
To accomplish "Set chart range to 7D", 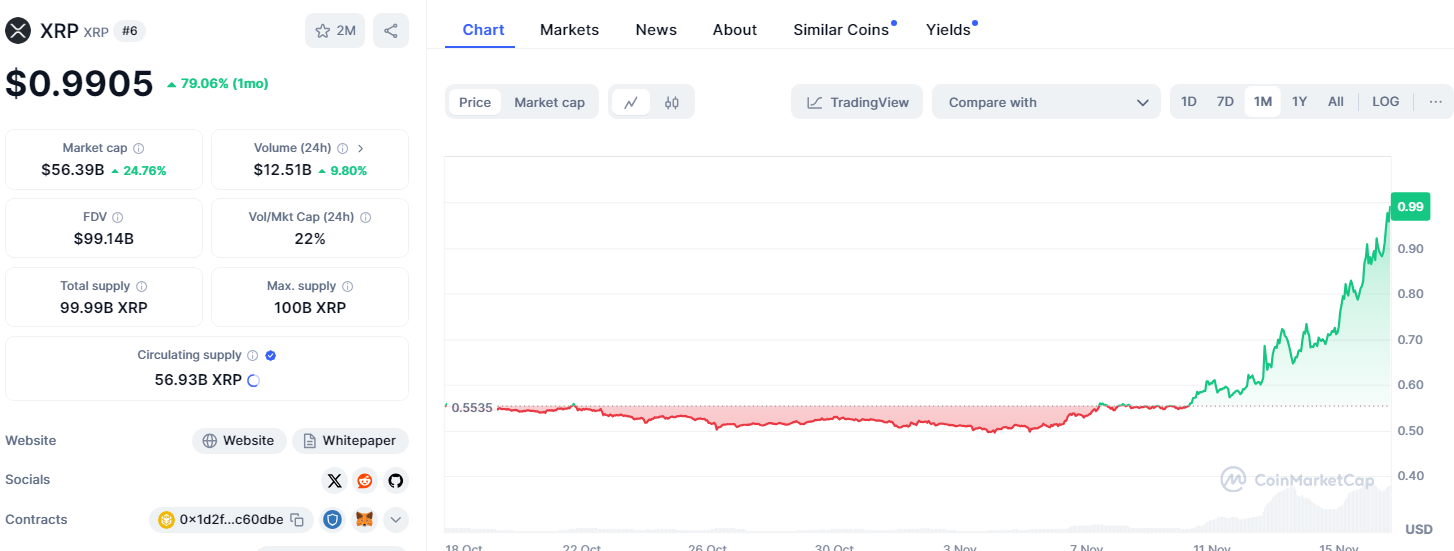I will click(x=1225, y=102).
